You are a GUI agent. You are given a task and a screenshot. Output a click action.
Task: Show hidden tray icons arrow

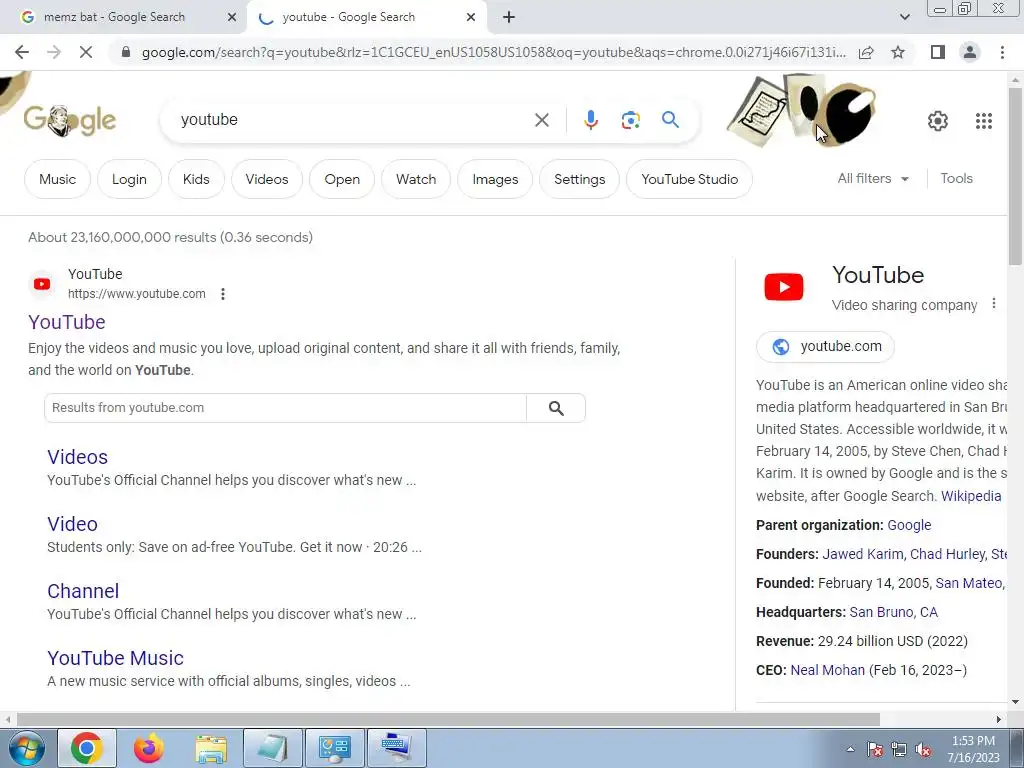[850, 749]
